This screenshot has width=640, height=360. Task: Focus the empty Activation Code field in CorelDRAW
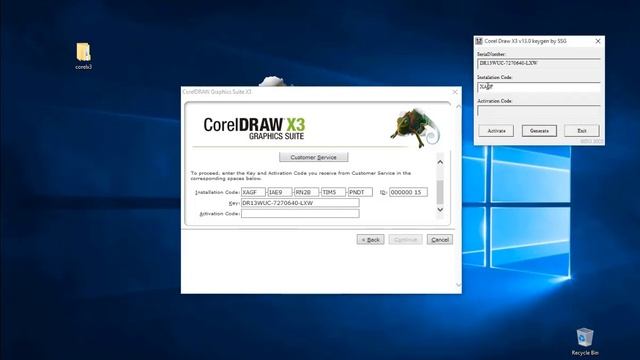click(300, 213)
